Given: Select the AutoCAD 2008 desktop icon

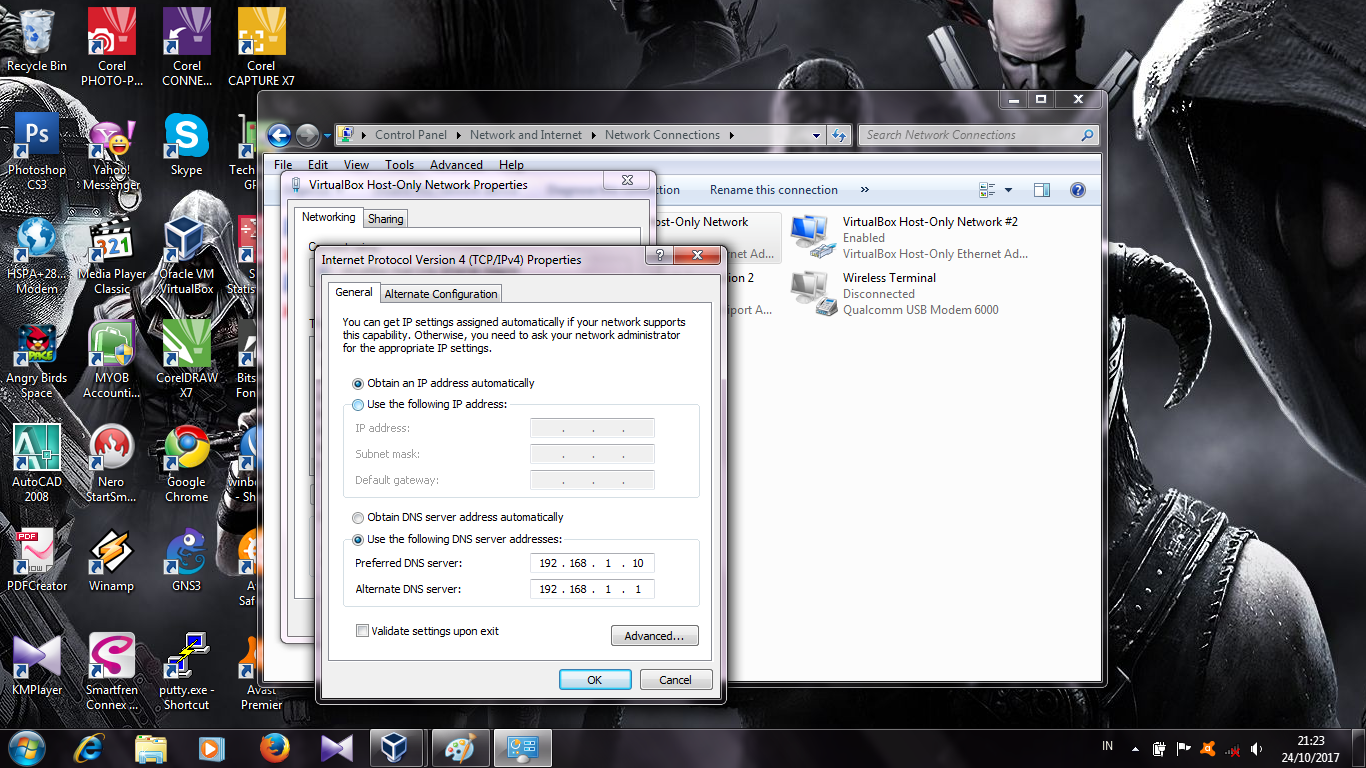Looking at the screenshot, I should click(37, 463).
